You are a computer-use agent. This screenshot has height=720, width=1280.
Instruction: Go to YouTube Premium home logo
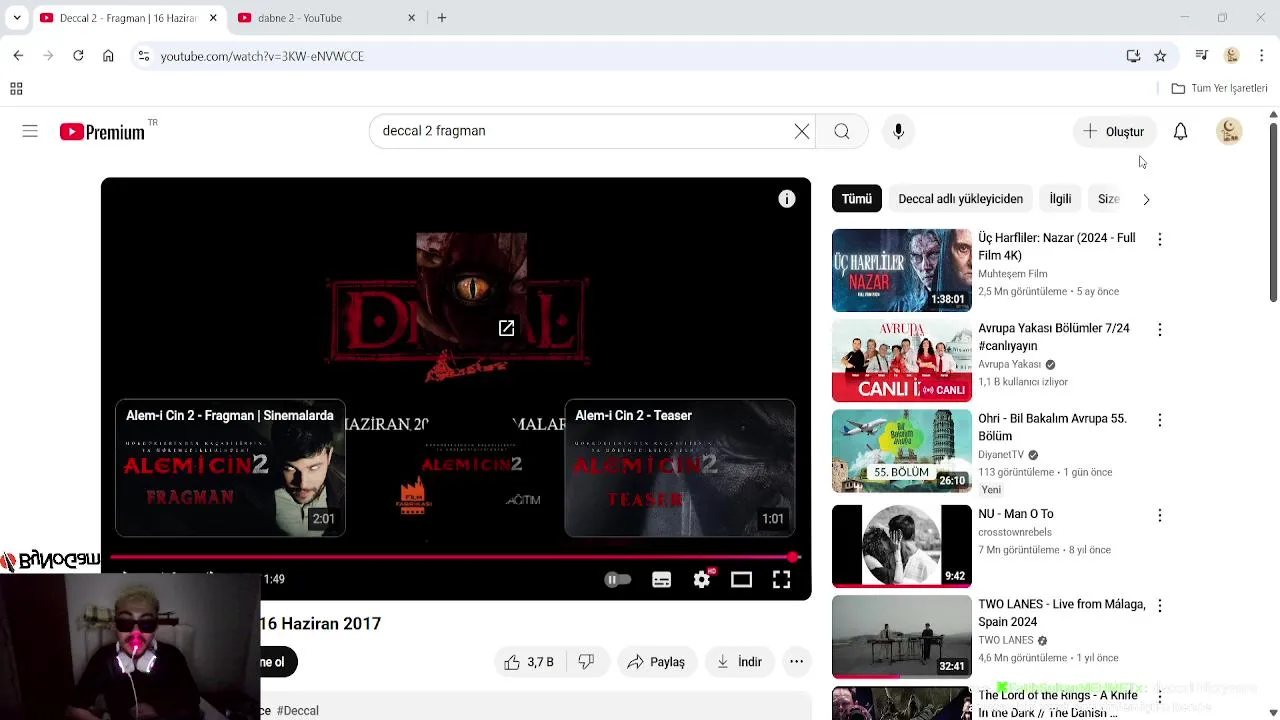(x=102, y=132)
